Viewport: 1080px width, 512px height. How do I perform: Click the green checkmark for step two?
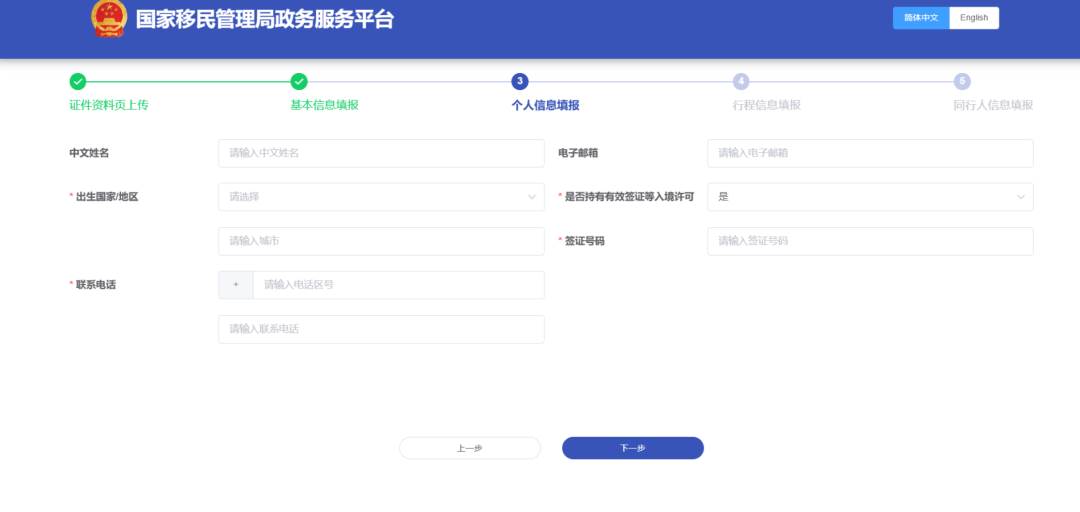click(299, 82)
